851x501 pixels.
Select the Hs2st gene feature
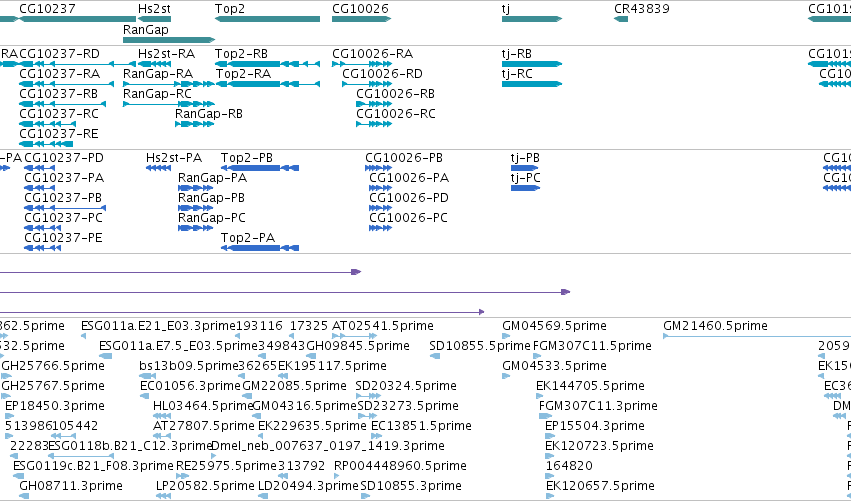click(x=155, y=19)
